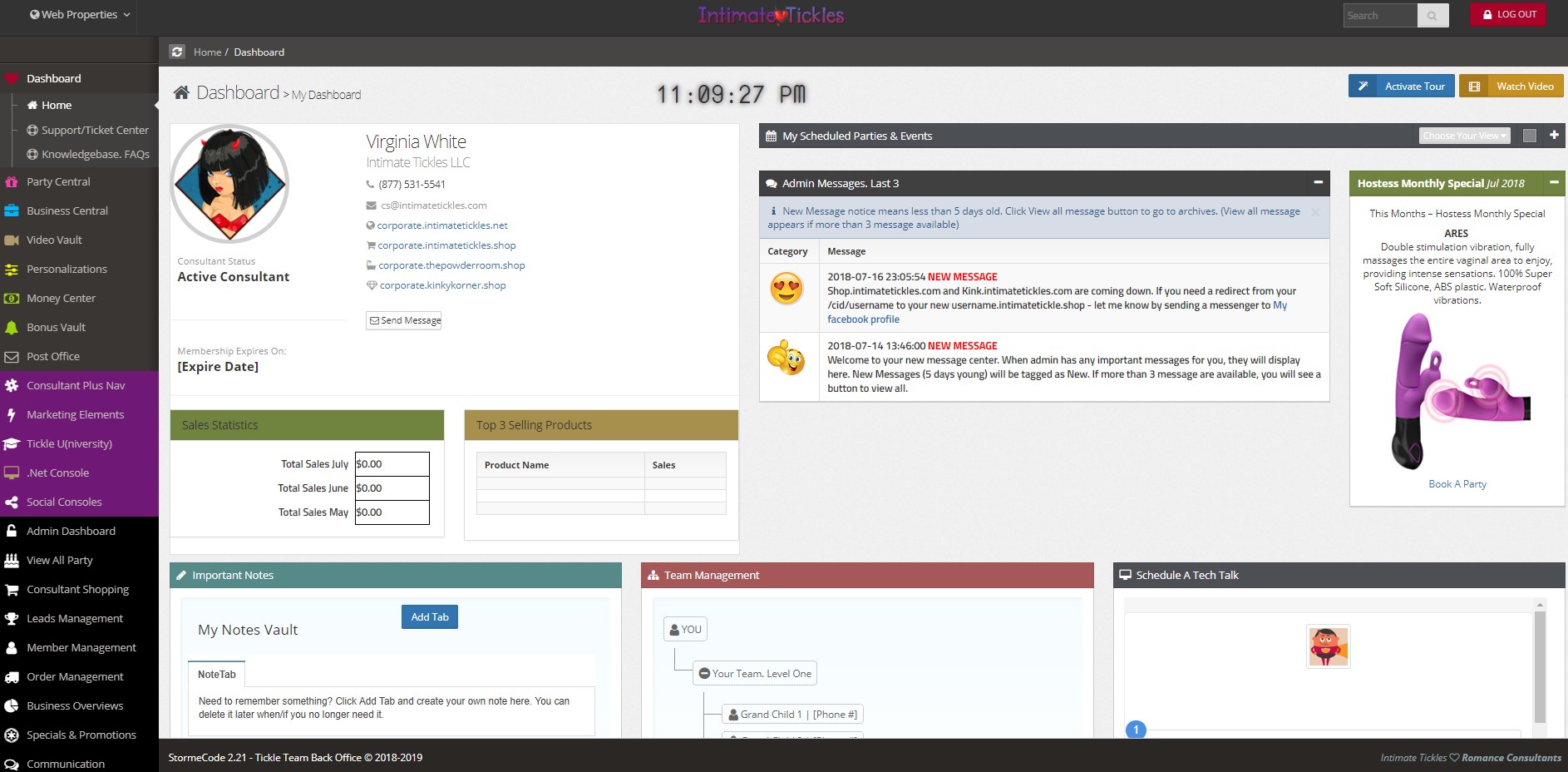Click the Bonus Vault bell icon
This screenshot has width=1568, height=772.
(12, 327)
